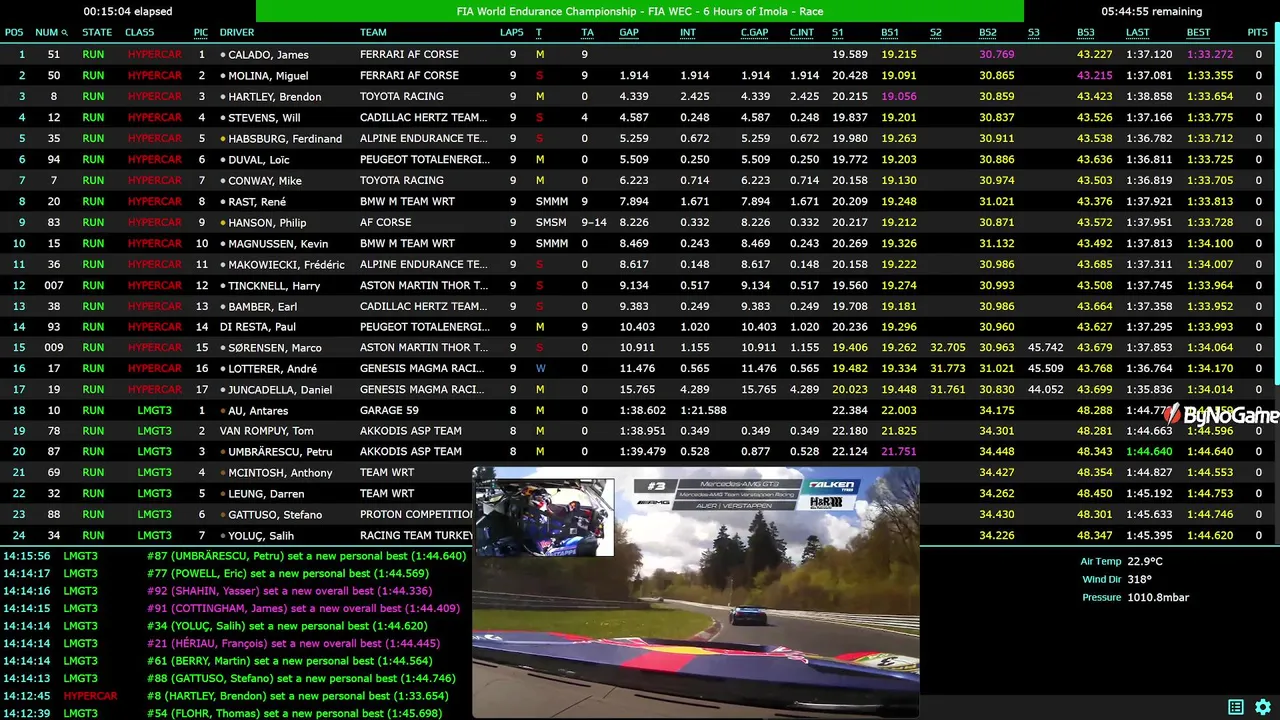Click team RACING TEAM TURKEY
The height and width of the screenshot is (720, 1280).
pyautogui.click(x=415, y=536)
